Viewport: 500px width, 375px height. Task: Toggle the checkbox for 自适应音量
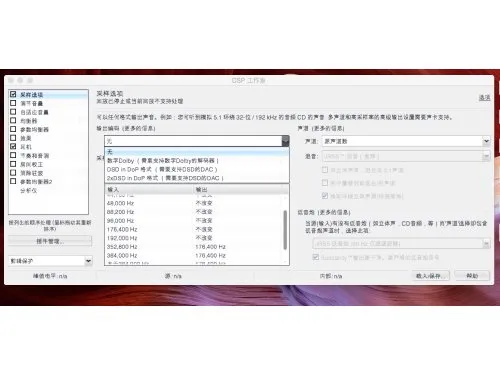pos(13,112)
